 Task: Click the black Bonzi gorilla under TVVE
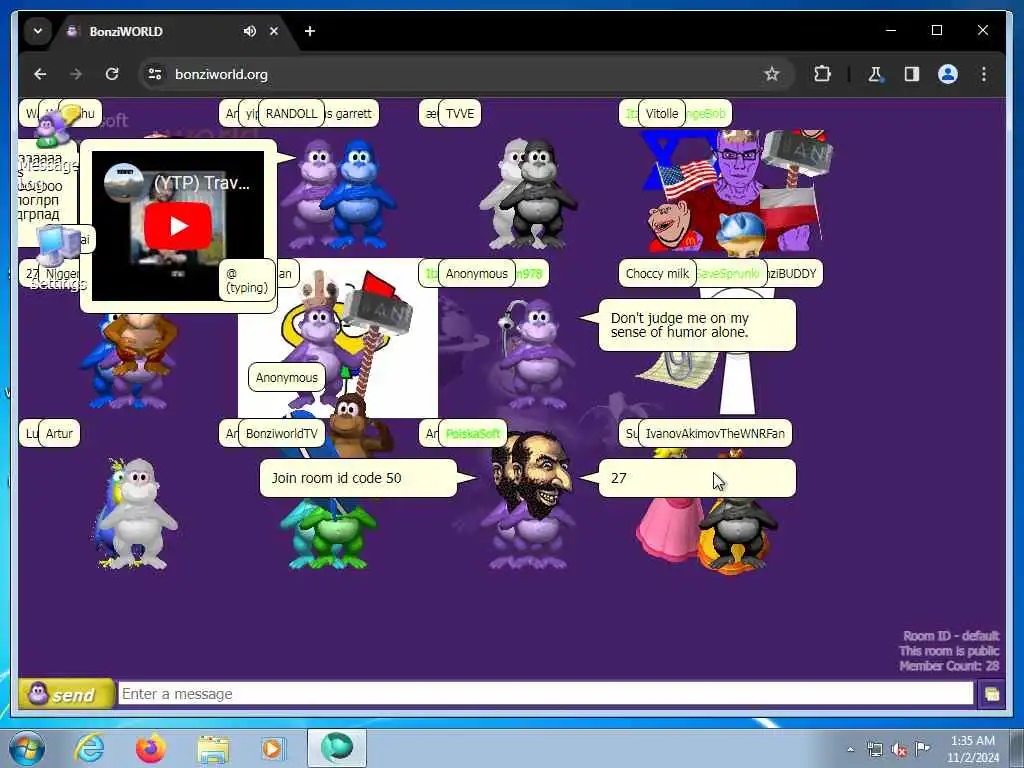pos(539,194)
